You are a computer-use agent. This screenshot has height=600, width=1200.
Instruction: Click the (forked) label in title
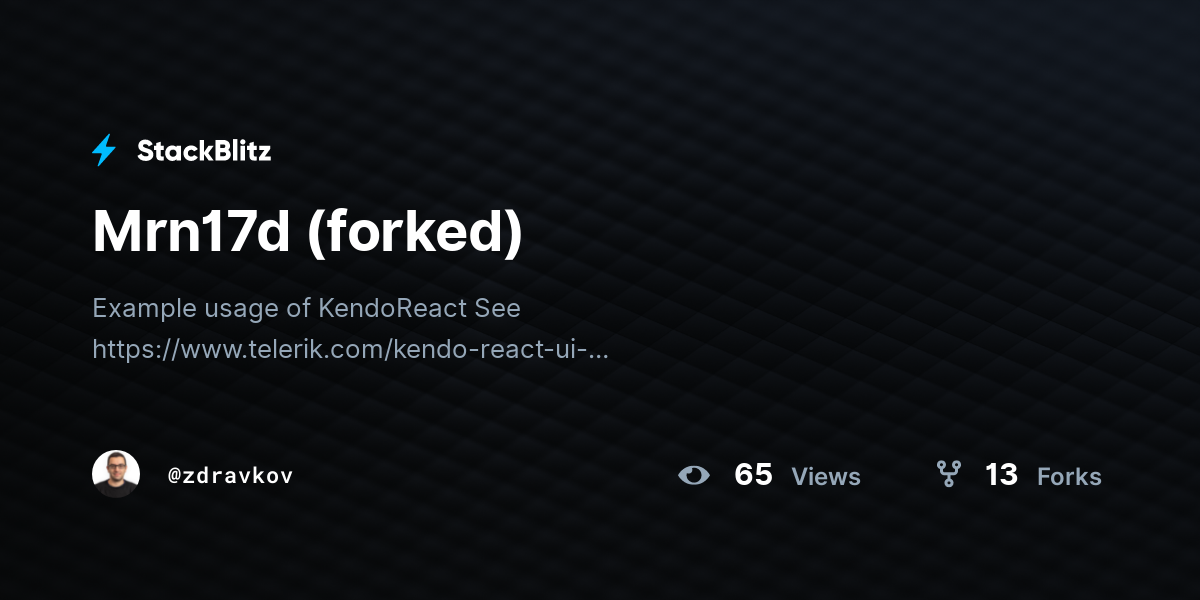tap(415, 234)
